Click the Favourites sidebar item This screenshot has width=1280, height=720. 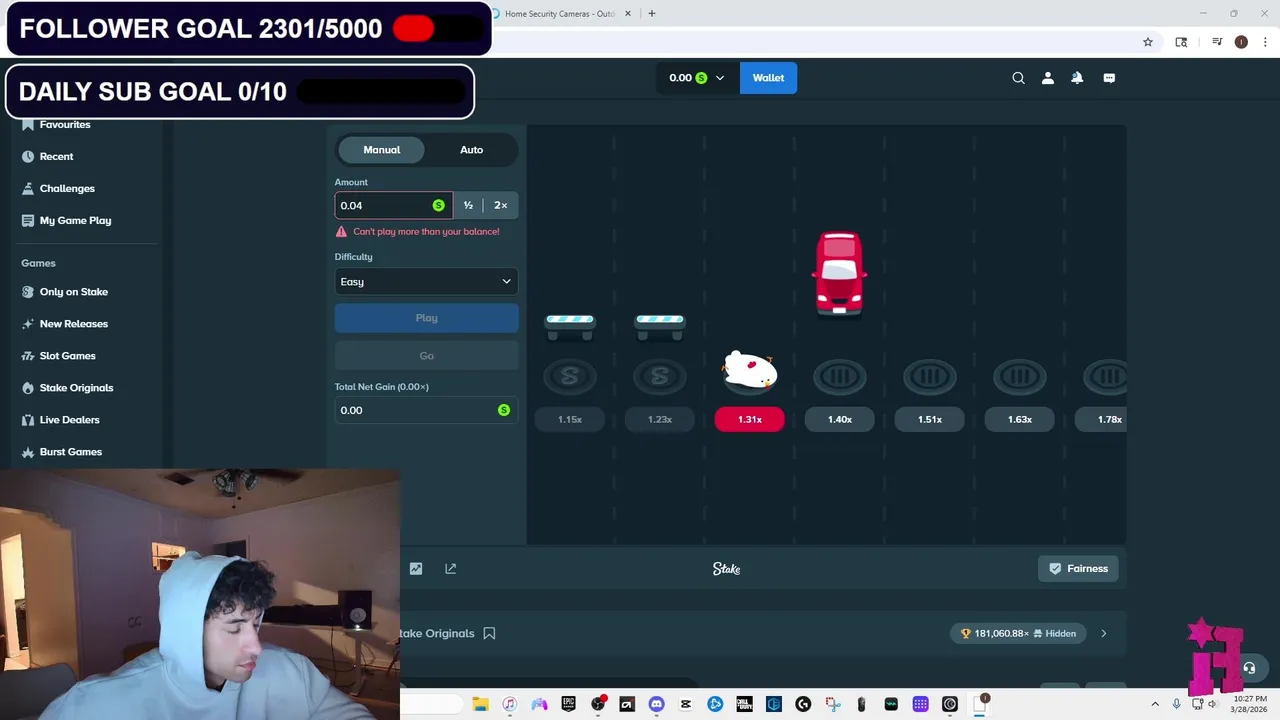click(65, 124)
